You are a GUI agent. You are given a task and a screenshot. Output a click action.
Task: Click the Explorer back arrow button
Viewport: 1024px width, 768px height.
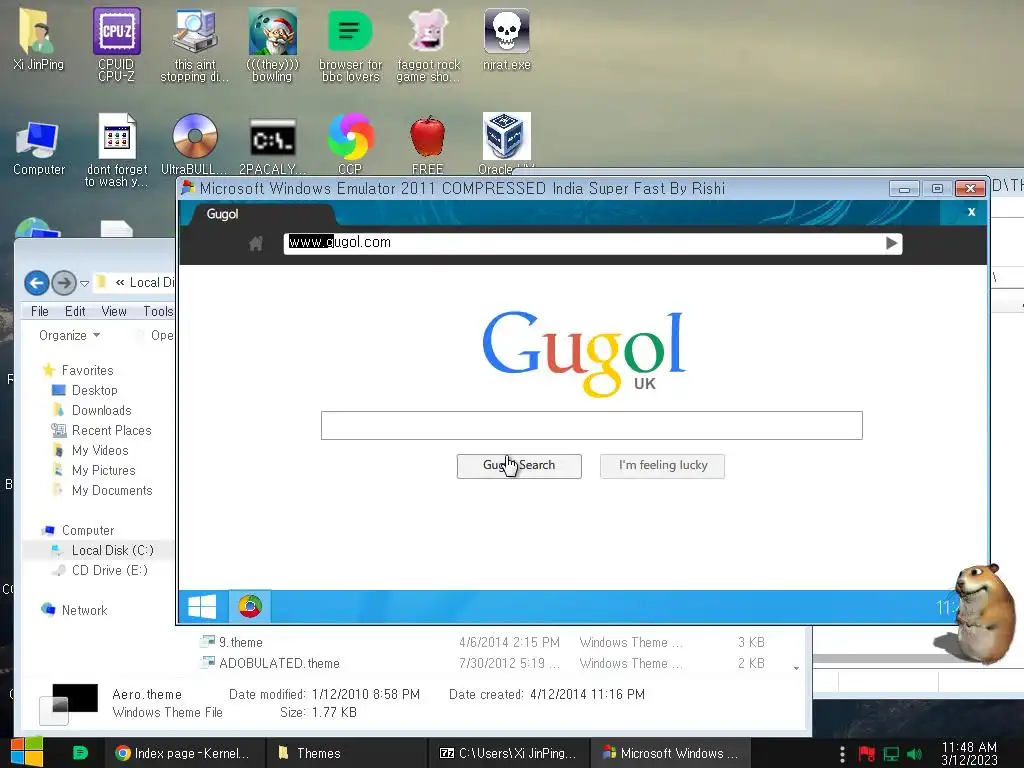pyautogui.click(x=37, y=283)
